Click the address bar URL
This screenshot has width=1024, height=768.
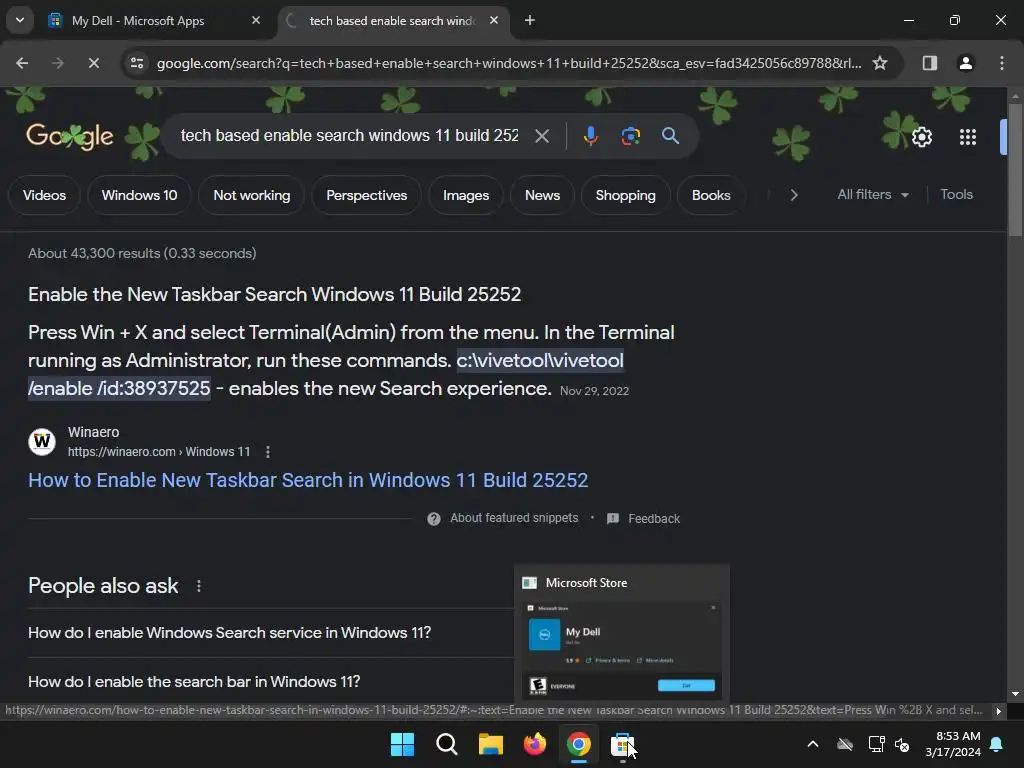pyautogui.click(x=508, y=63)
